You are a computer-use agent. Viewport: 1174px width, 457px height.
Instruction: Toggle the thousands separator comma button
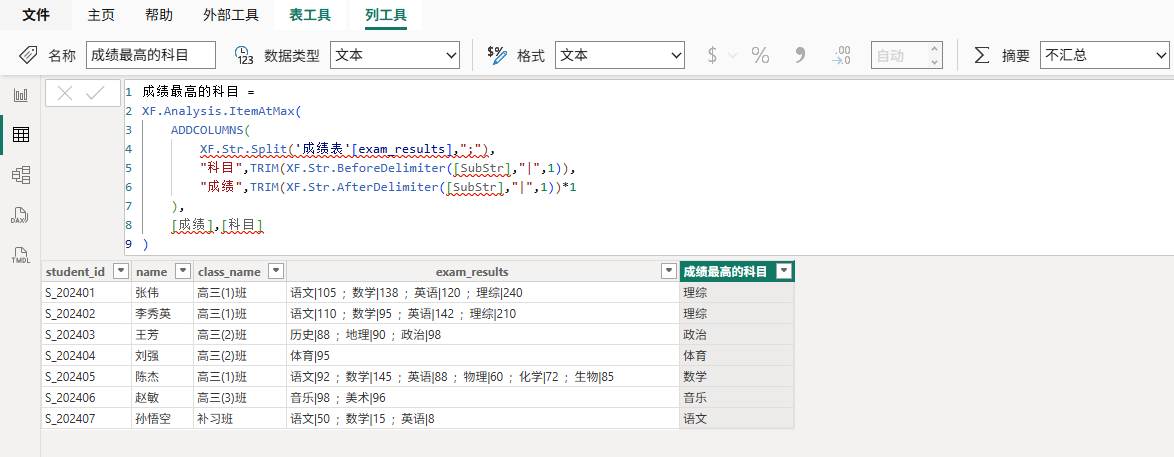[x=799, y=55]
